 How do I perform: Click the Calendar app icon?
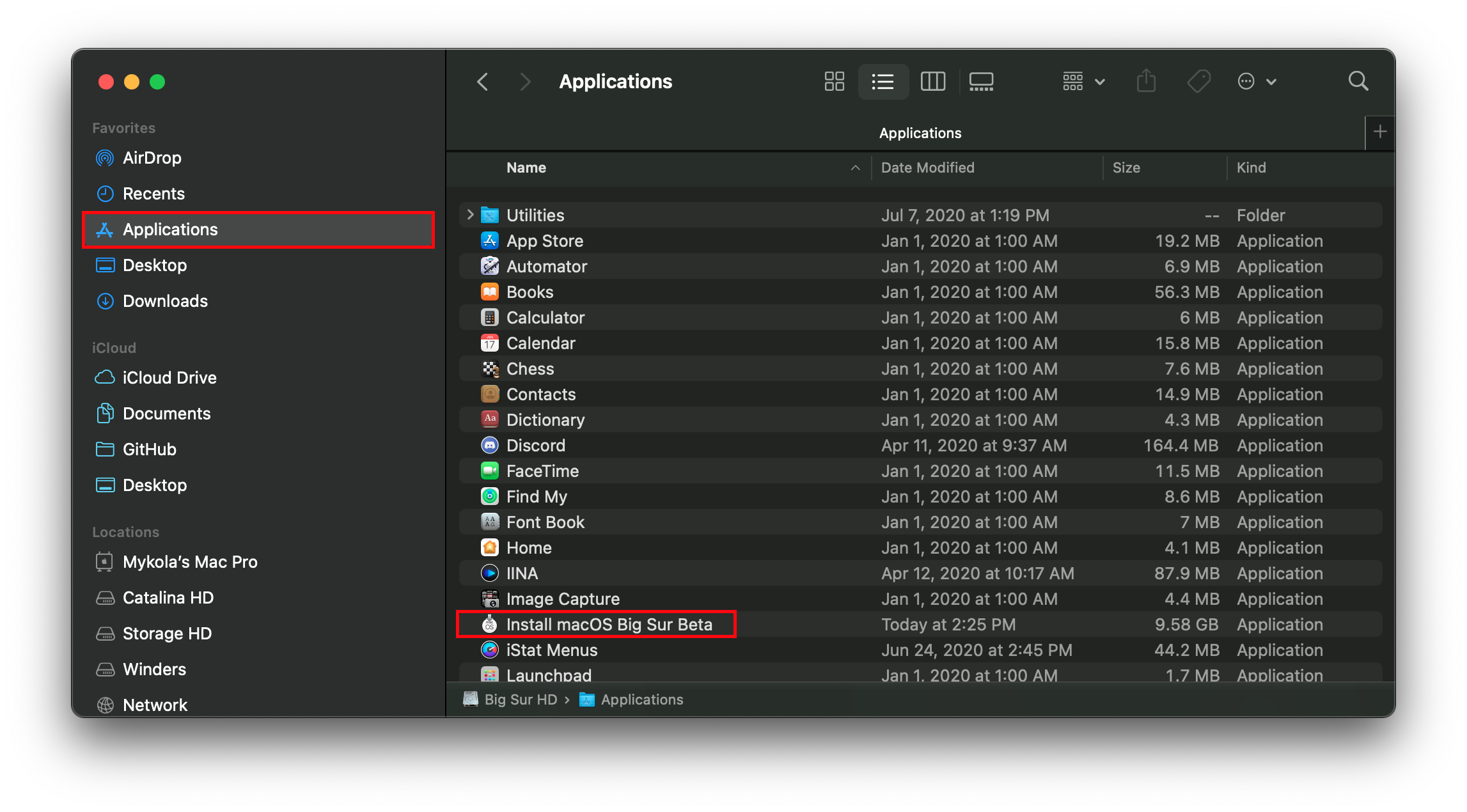[490, 343]
